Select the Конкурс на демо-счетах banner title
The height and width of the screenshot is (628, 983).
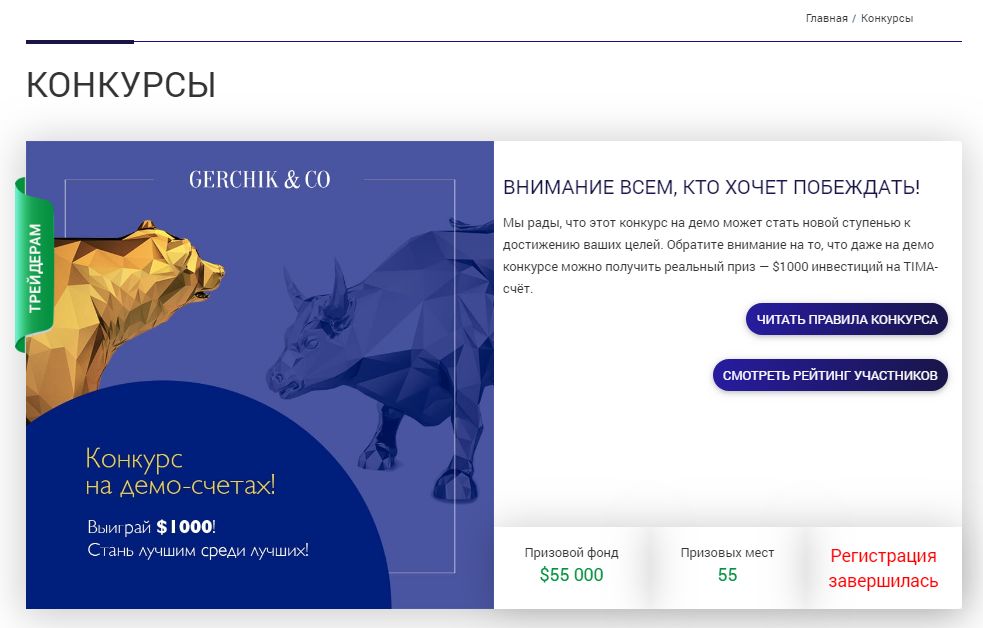(x=181, y=472)
